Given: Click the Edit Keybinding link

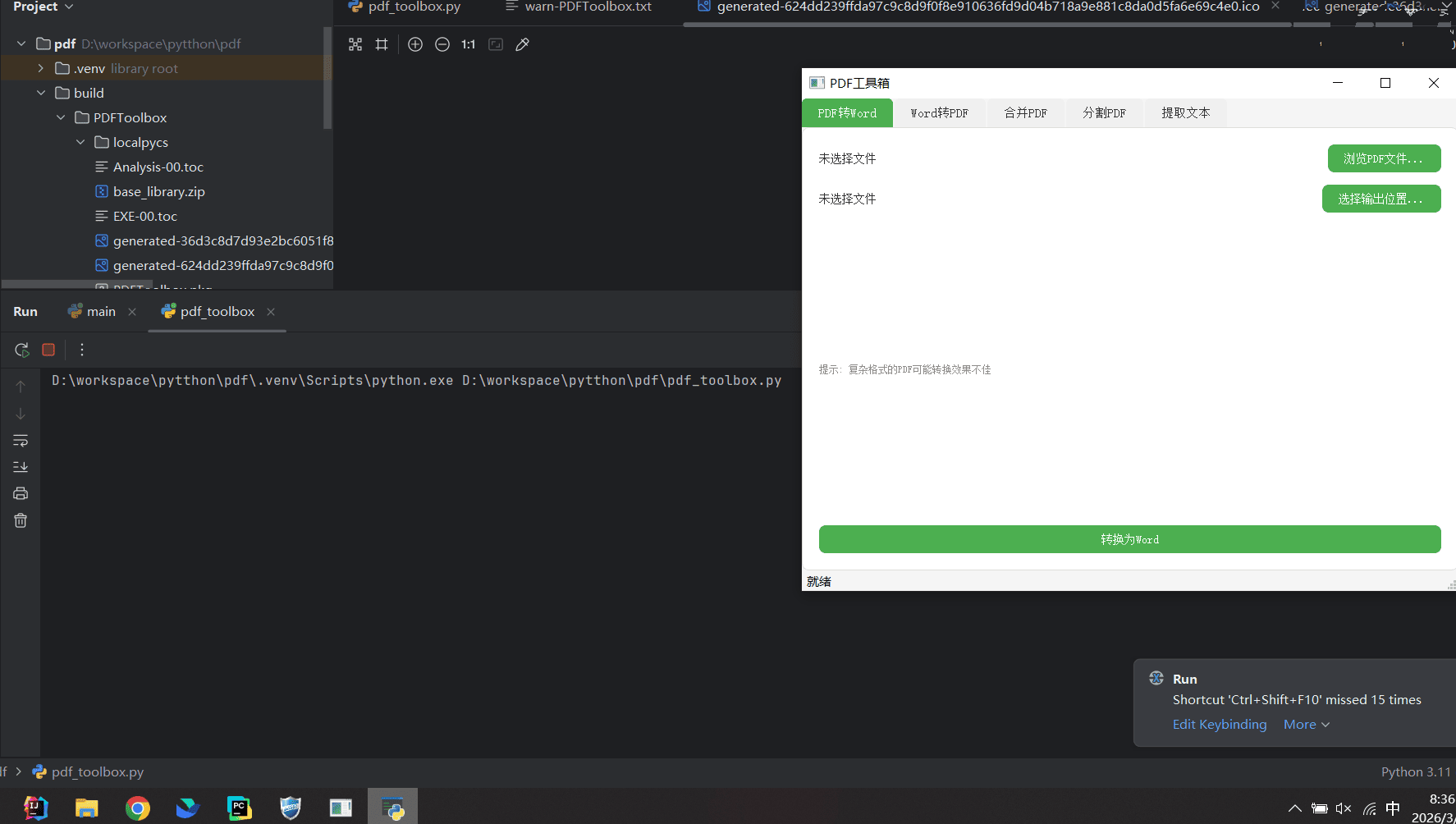Looking at the screenshot, I should click(1219, 724).
